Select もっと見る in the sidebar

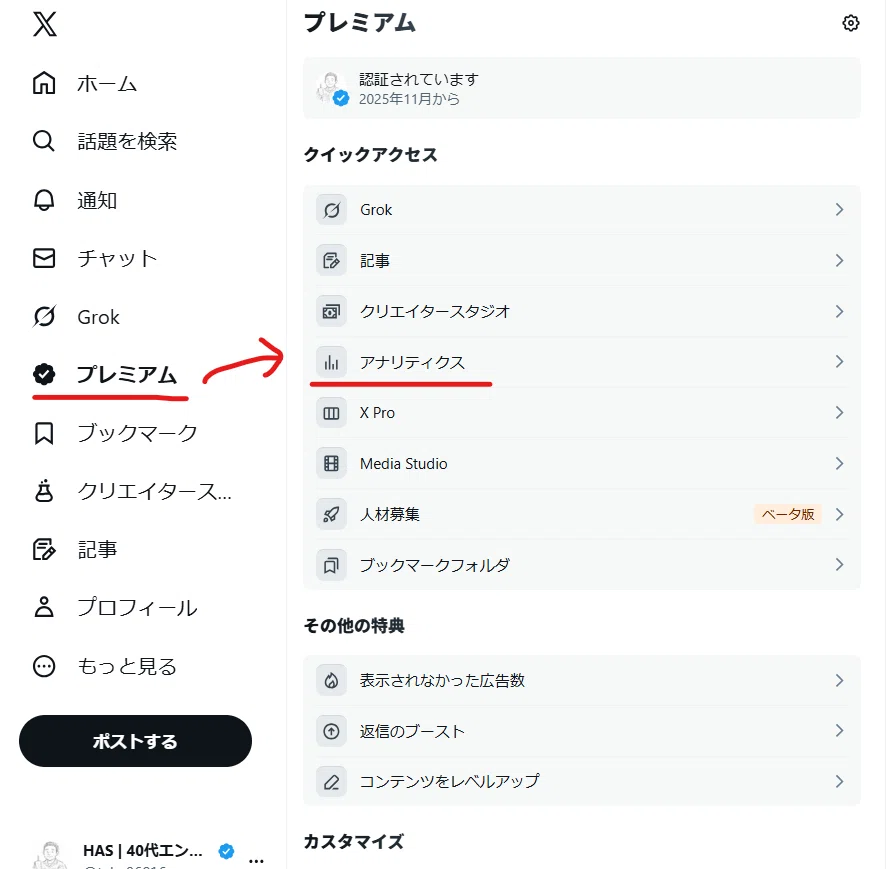coord(105,666)
